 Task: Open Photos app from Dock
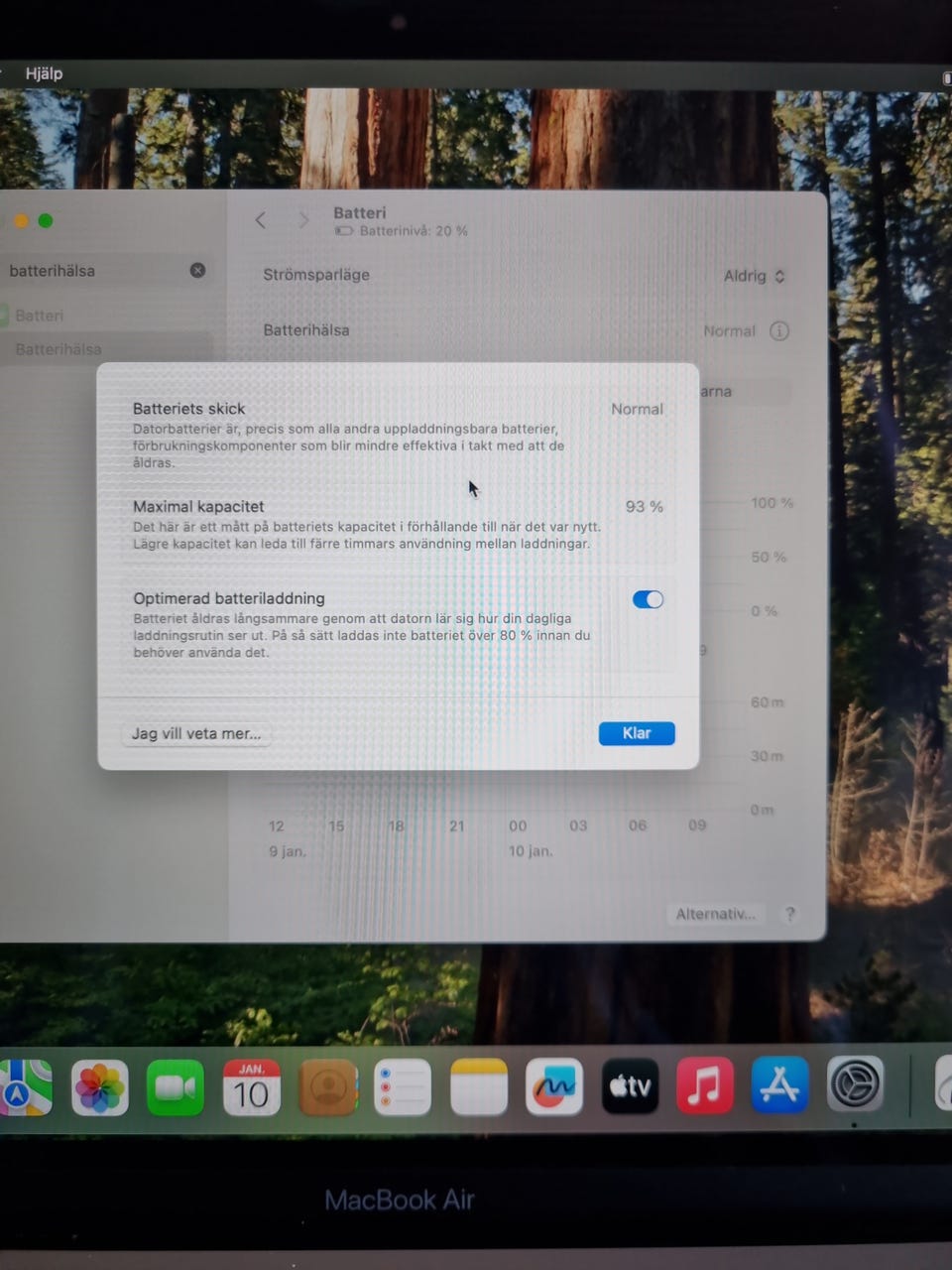100,1088
